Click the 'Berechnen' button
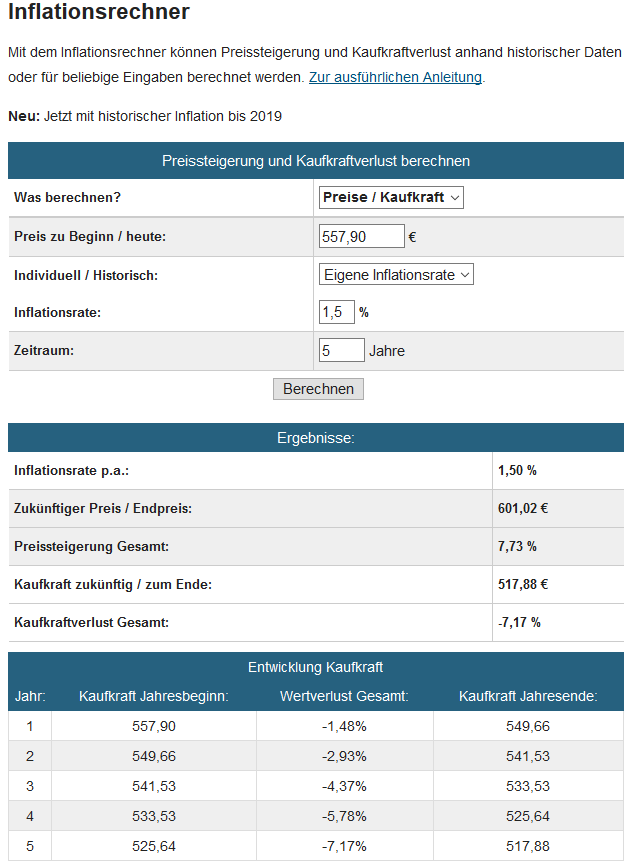Viewport: 633px width, 868px height. [318, 389]
